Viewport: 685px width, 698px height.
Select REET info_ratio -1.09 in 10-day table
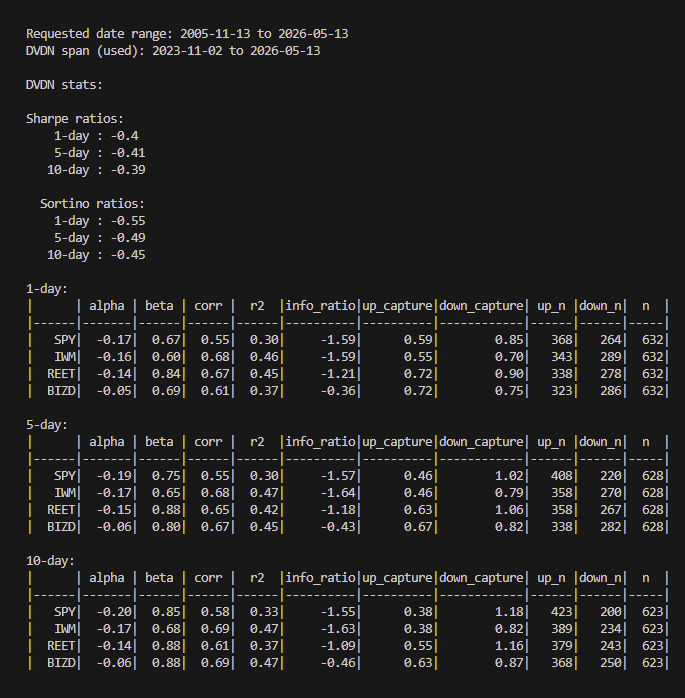pos(338,645)
